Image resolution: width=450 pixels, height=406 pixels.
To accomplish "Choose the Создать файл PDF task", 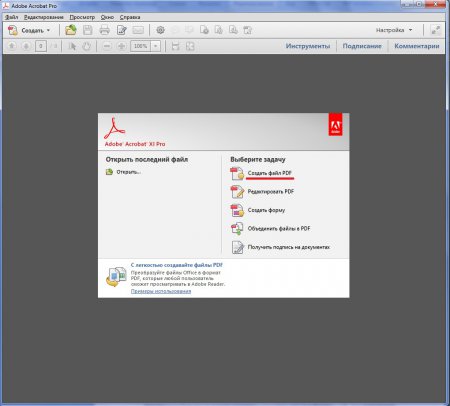I will pyautogui.click(x=270, y=173).
